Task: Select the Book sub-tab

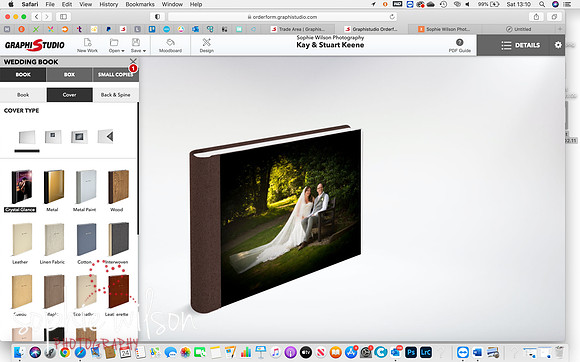Action: point(23,95)
